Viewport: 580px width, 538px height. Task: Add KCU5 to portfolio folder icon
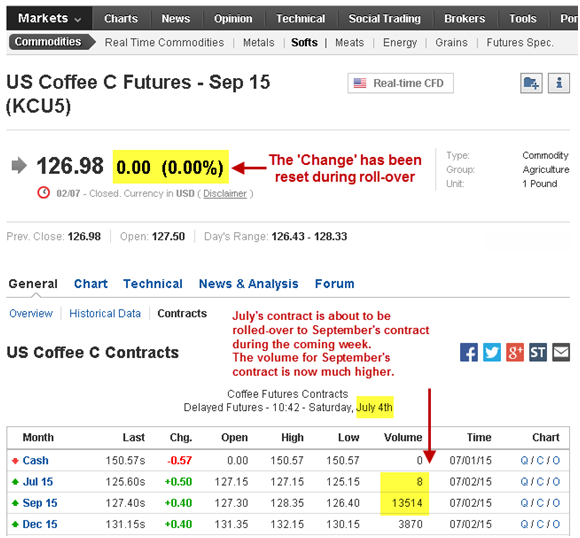531,83
